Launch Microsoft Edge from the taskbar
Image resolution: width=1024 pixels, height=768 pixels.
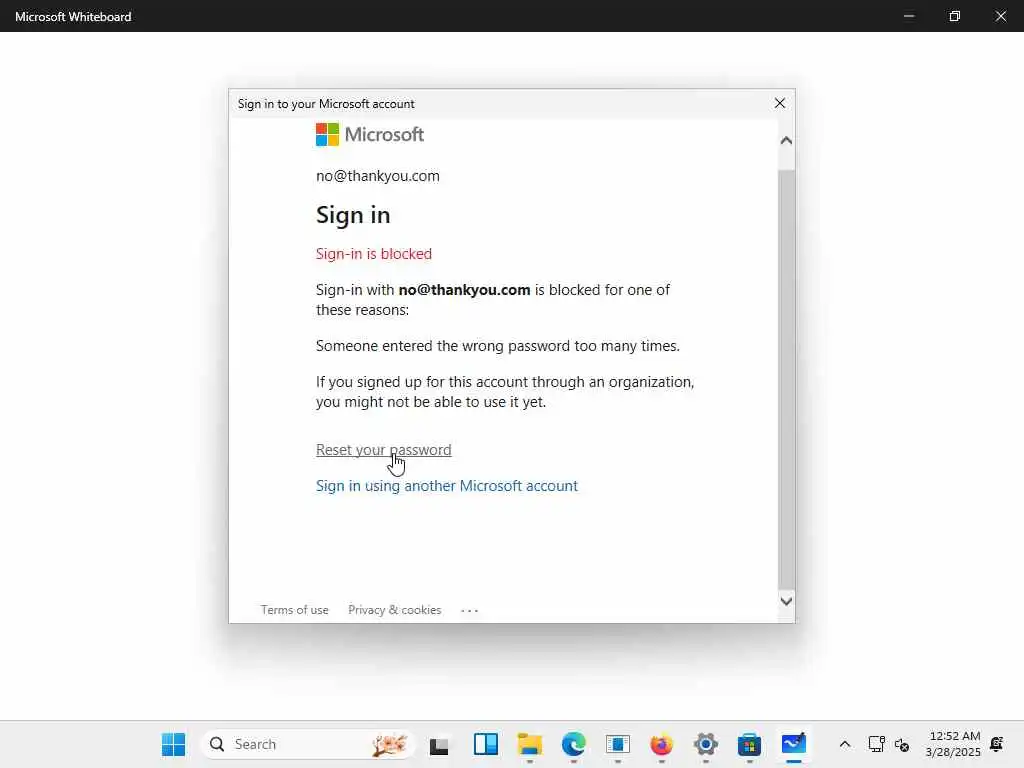(x=573, y=744)
